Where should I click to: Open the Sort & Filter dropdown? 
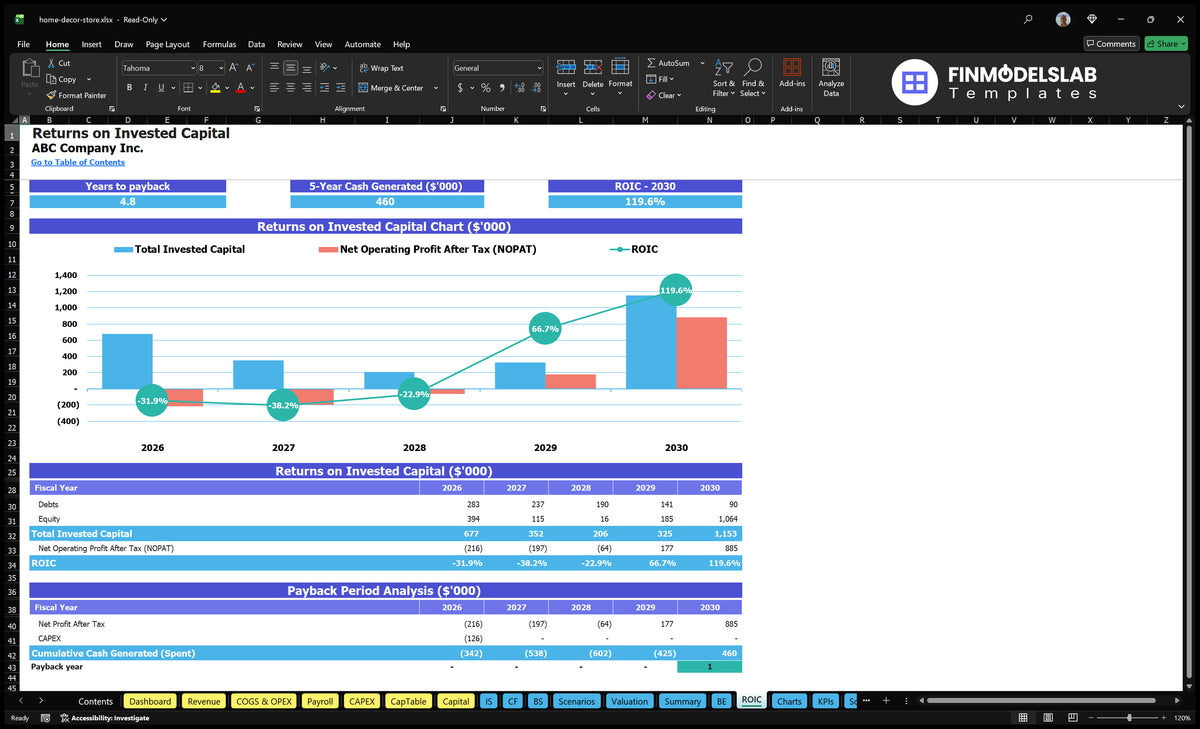(x=724, y=78)
